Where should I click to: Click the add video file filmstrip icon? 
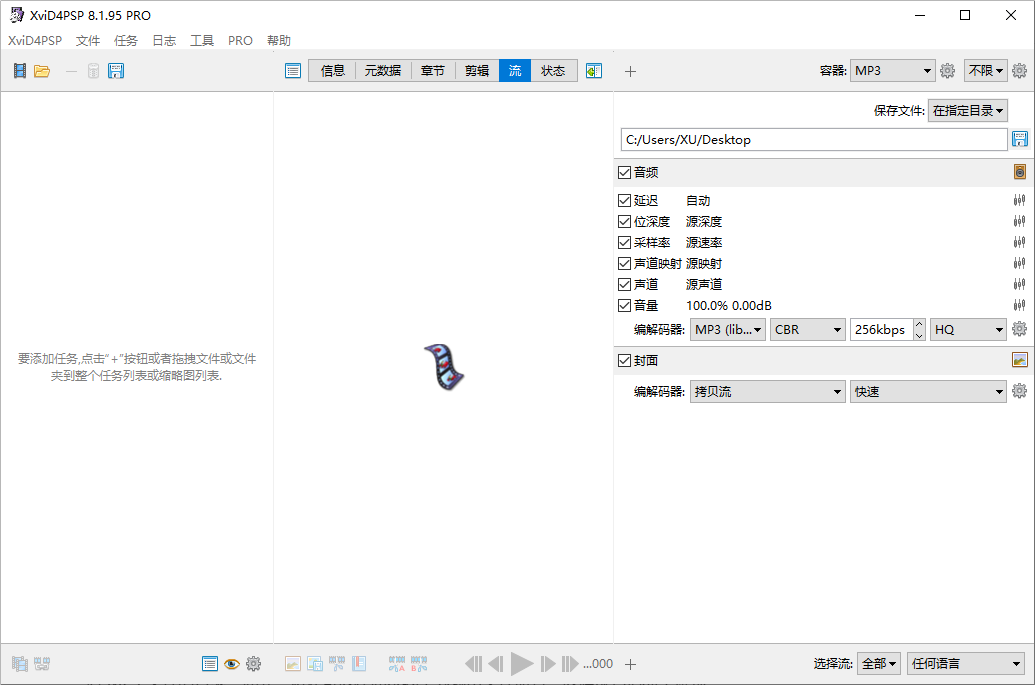pyautogui.click(x=20, y=71)
